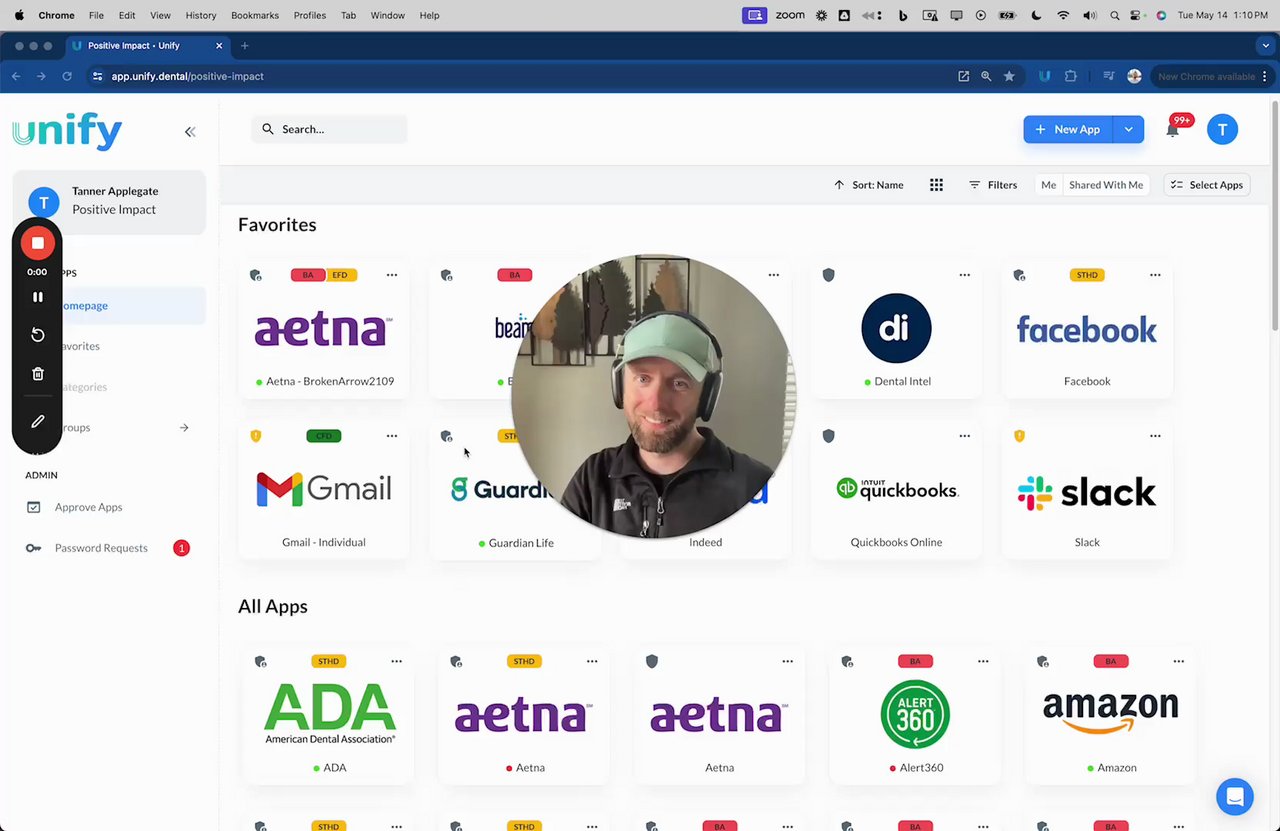Open more options on Quickbooks Online card
This screenshot has width=1280, height=831.
tap(964, 436)
